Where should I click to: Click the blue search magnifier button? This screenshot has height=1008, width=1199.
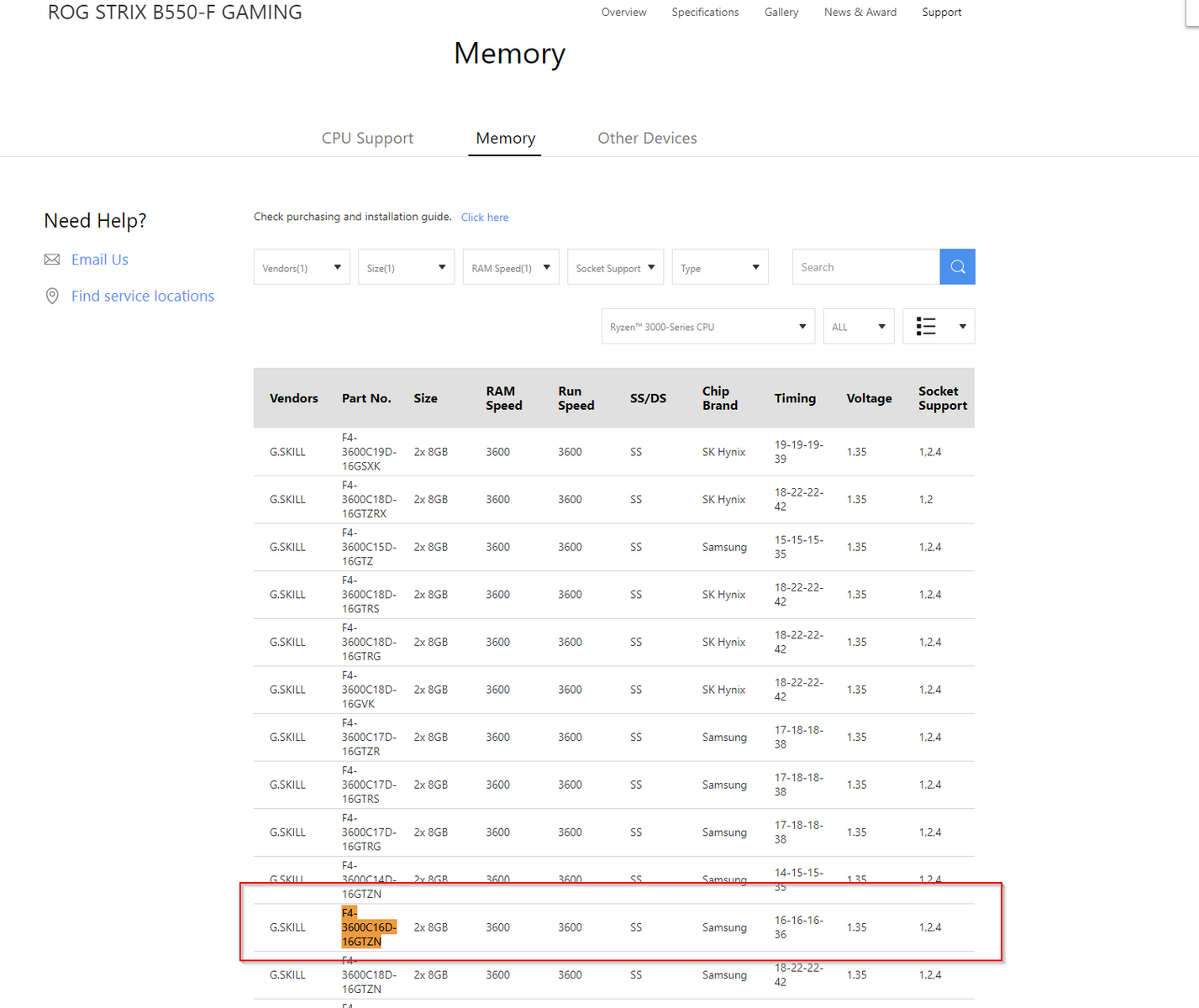click(x=957, y=267)
